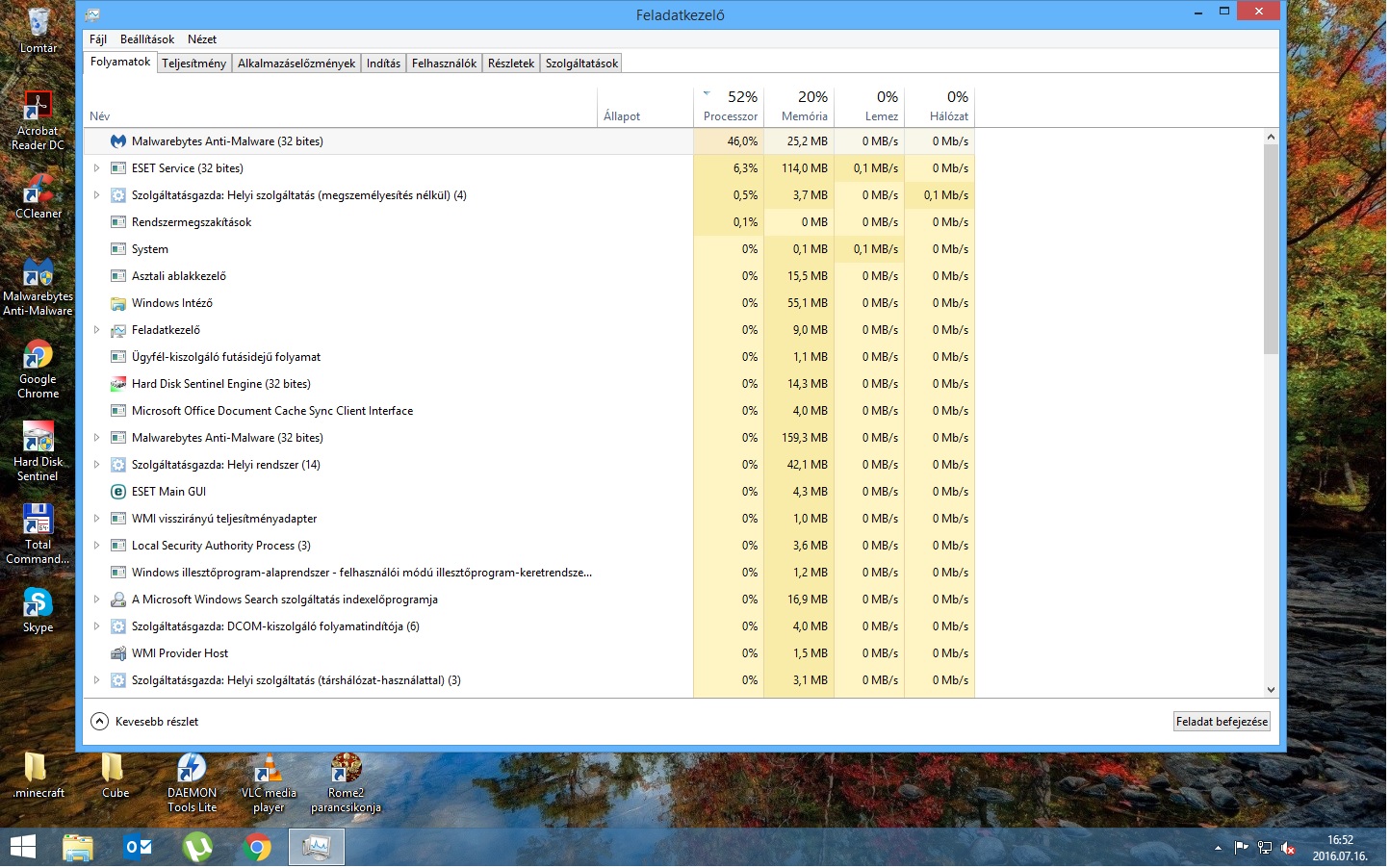Sort by the Hálózat column header
The image size is (1390, 868).
(940, 107)
